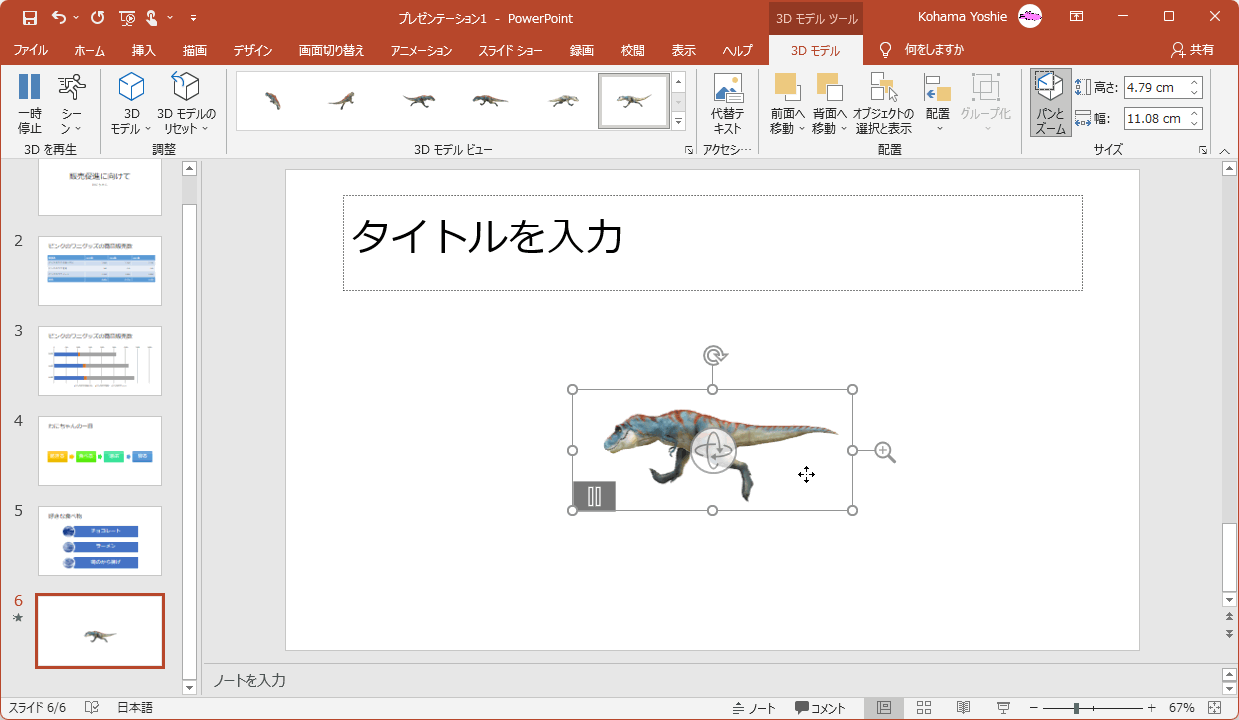Open the サイズ group dialog launcher
The height and width of the screenshot is (720, 1239).
pyautogui.click(x=1202, y=150)
